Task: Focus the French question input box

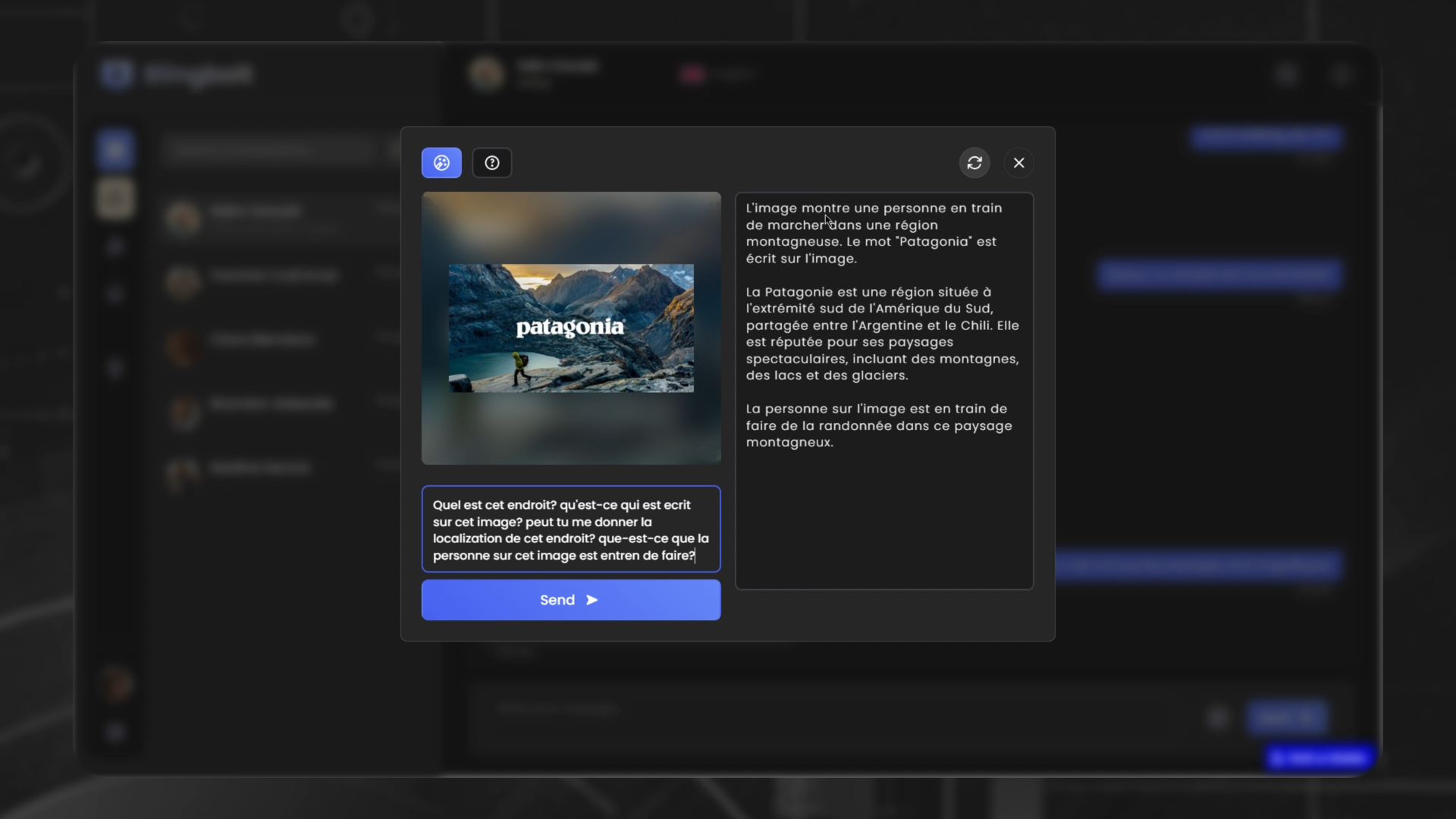Action: (570, 529)
